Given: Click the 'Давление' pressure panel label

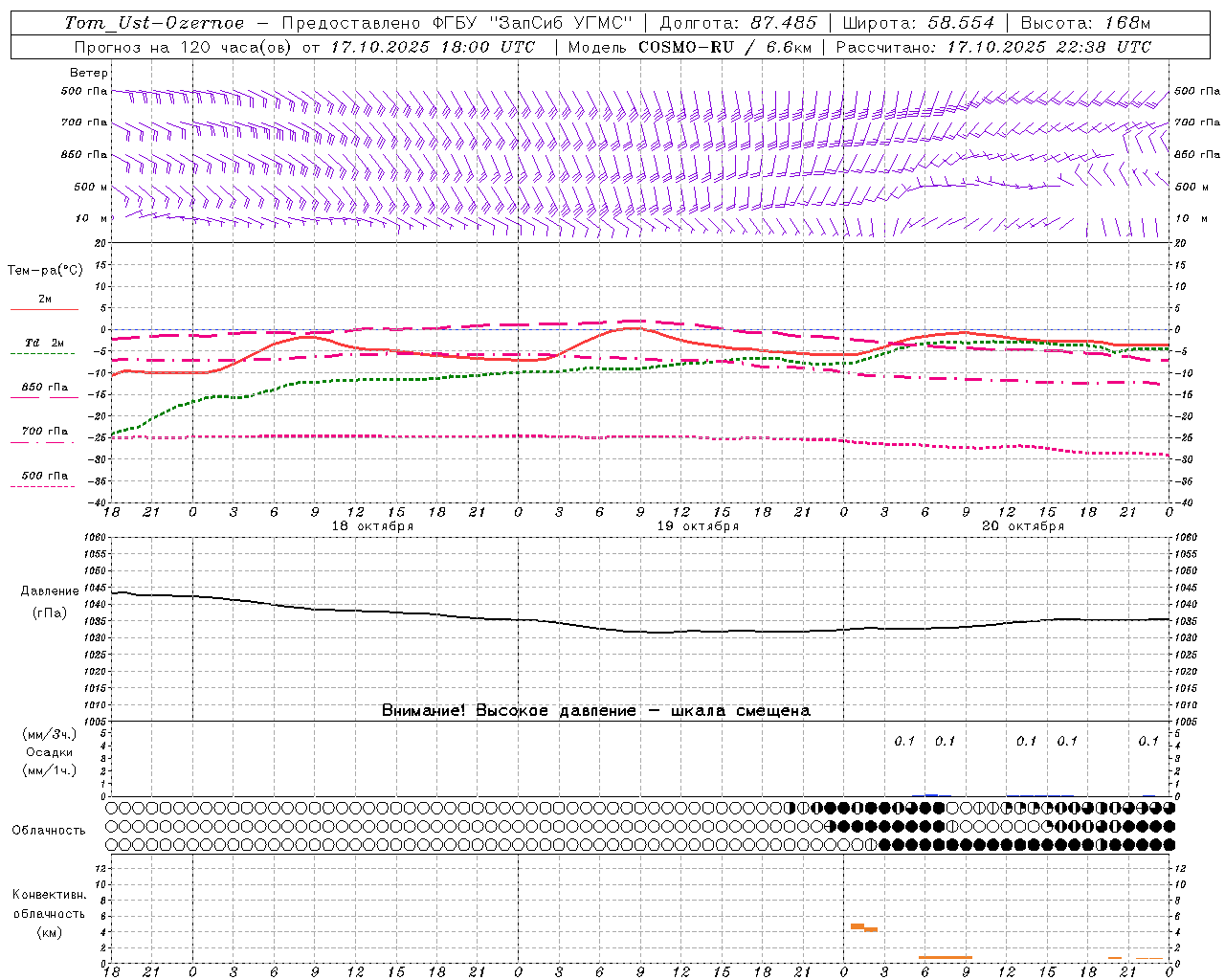Looking at the screenshot, I should pyautogui.click(x=49, y=591).
